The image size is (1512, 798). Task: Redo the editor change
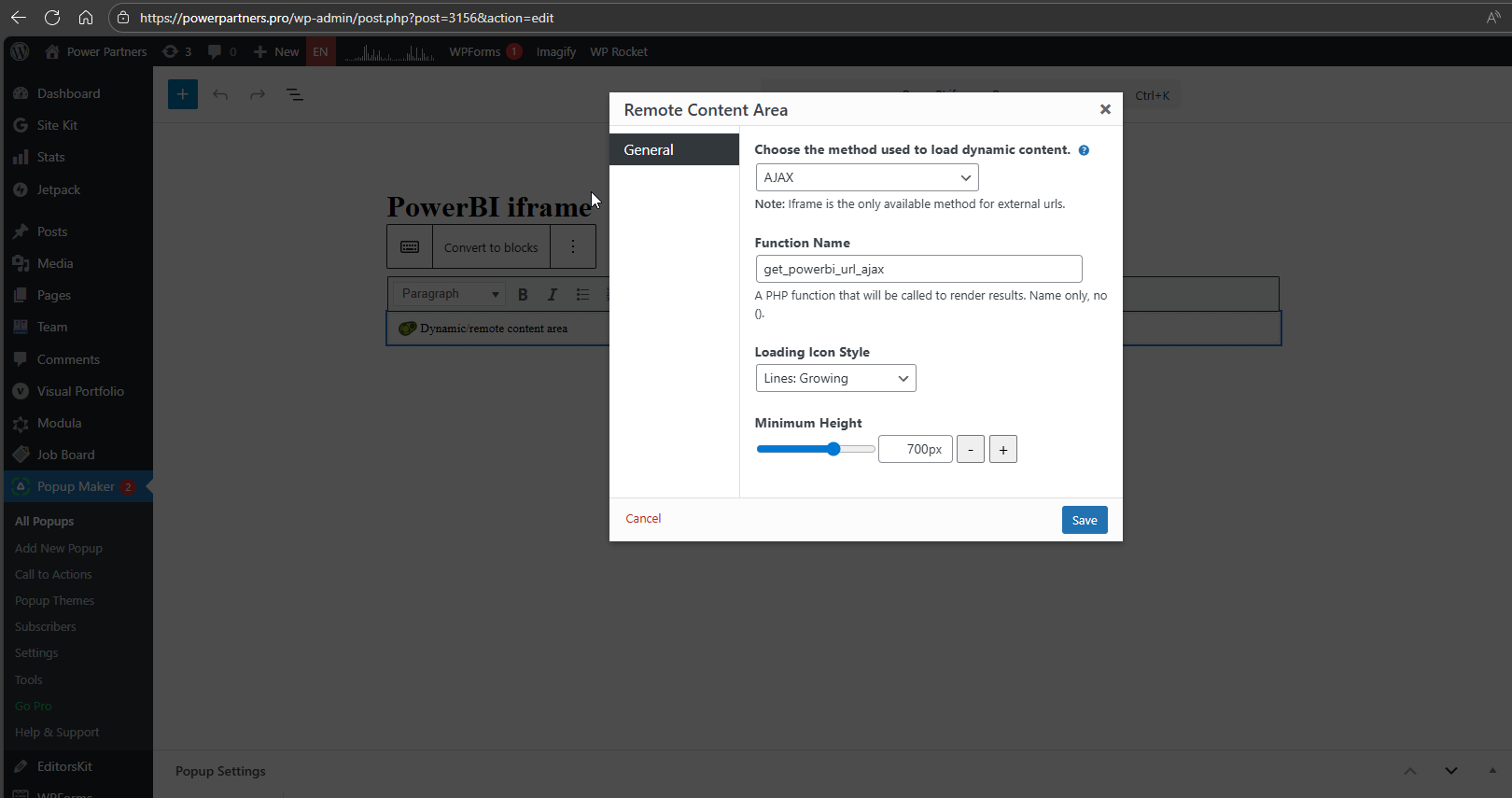[x=258, y=94]
